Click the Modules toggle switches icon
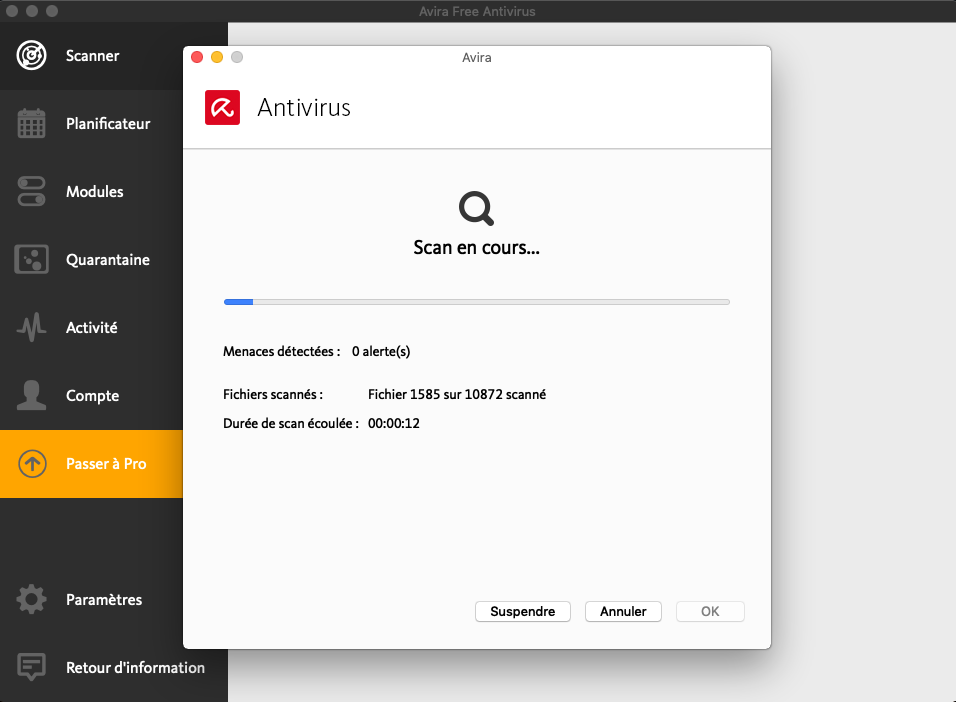 click(31, 192)
